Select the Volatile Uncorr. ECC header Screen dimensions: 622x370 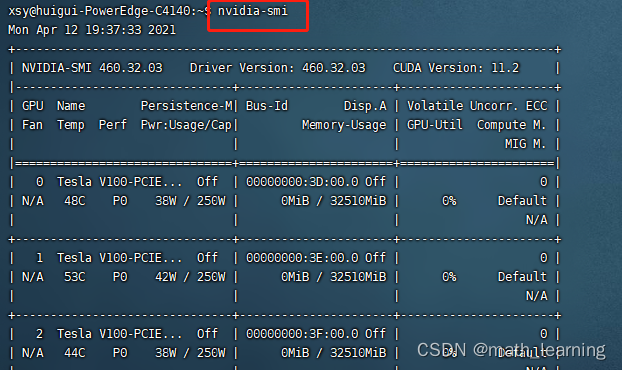[x=477, y=106]
